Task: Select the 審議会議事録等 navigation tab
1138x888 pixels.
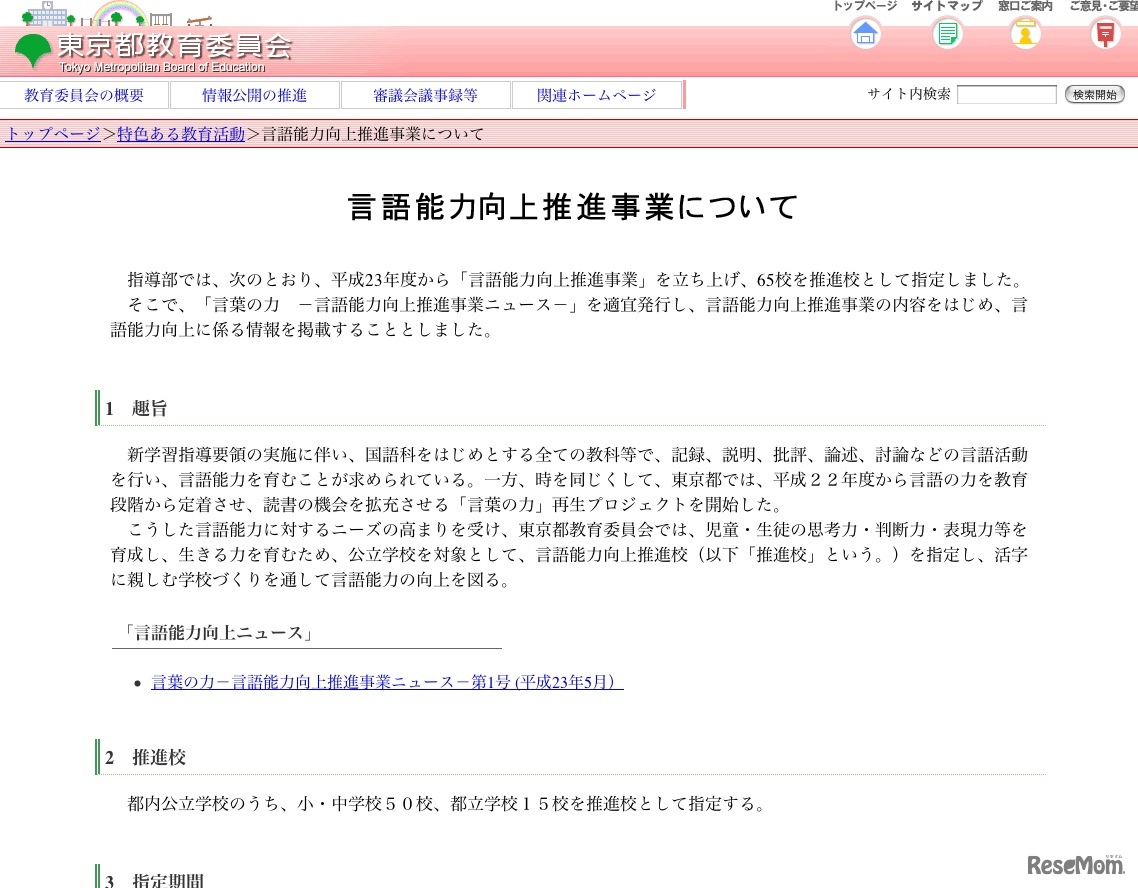Action: (427, 94)
